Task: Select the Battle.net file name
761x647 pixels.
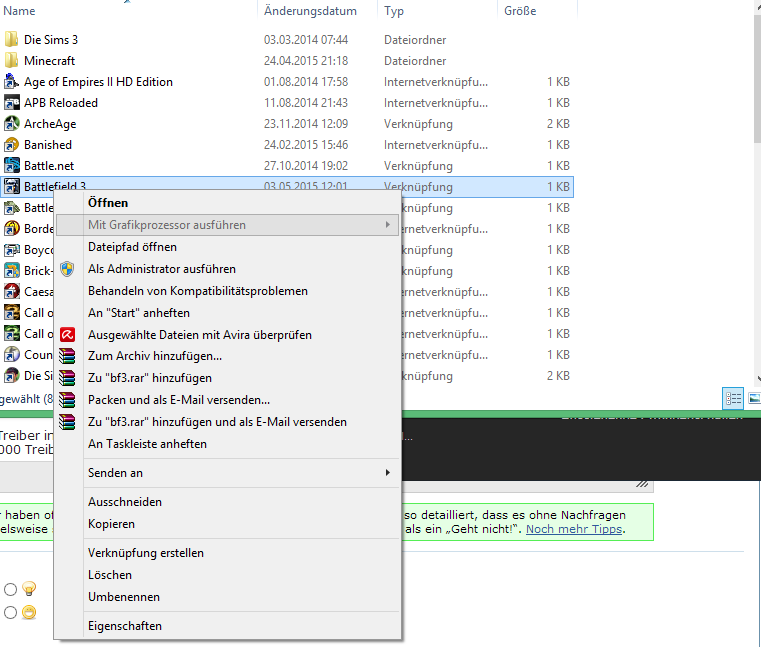Action: [49, 166]
